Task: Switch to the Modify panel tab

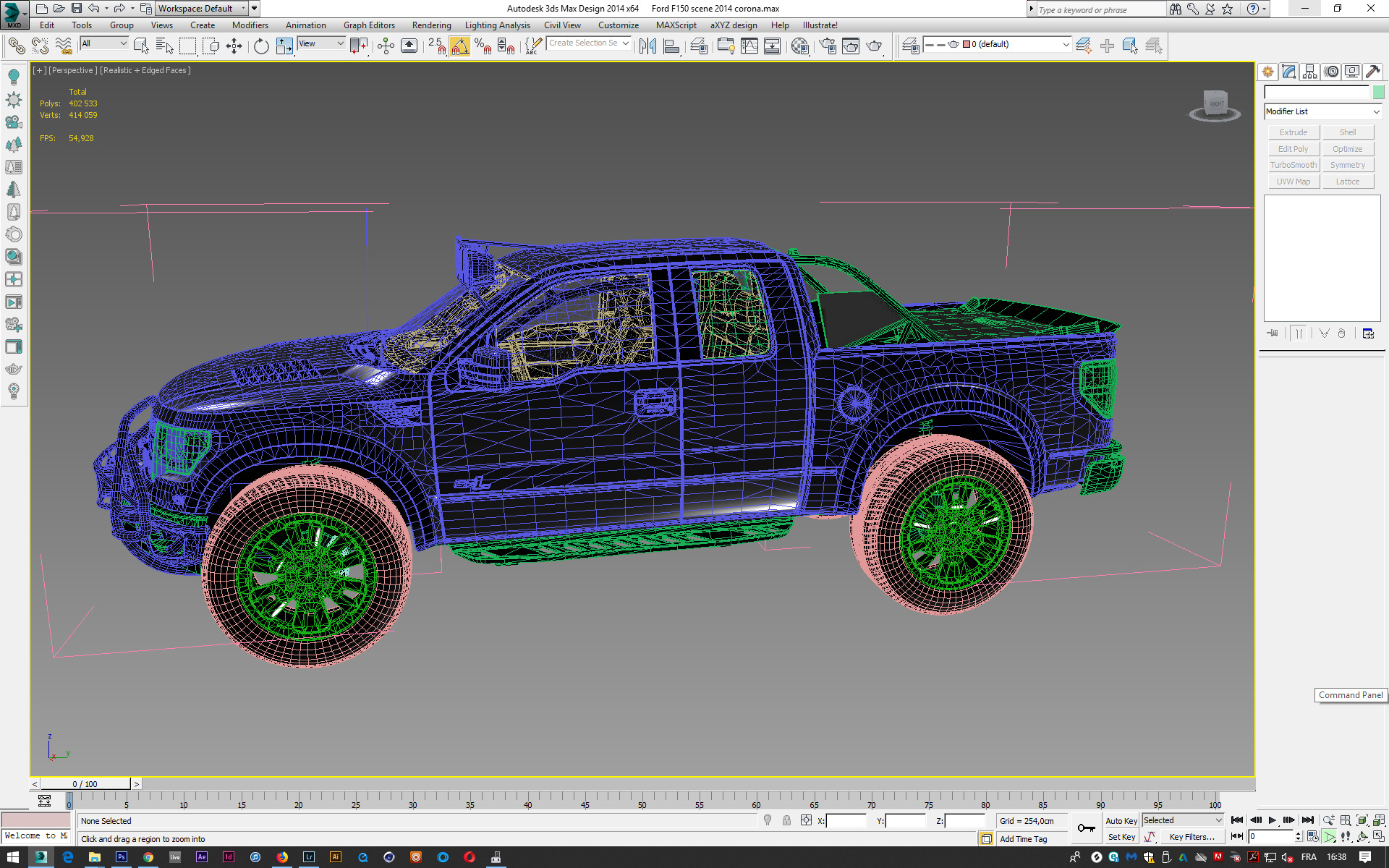Action: [1288, 72]
